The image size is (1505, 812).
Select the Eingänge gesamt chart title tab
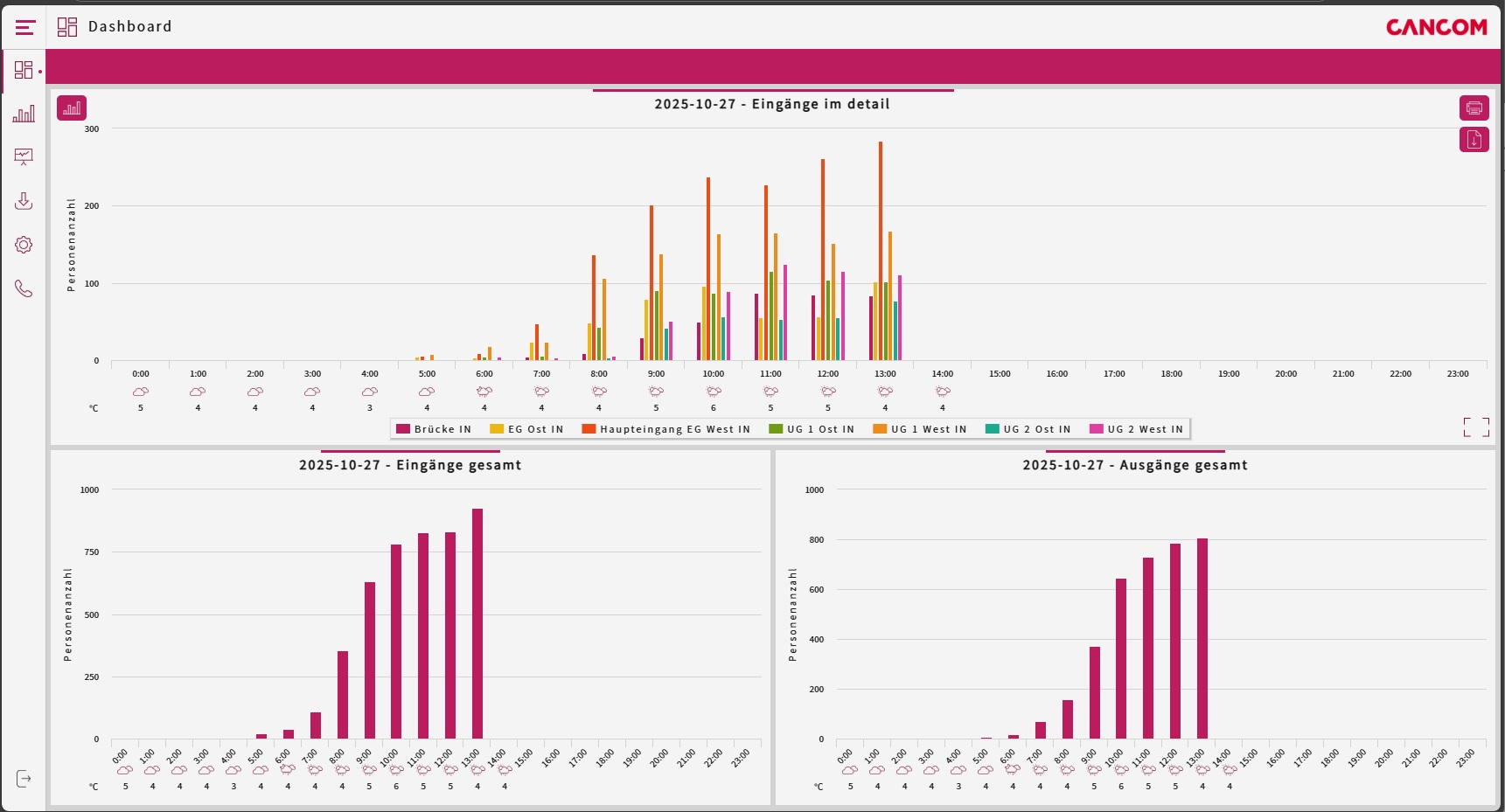point(410,465)
